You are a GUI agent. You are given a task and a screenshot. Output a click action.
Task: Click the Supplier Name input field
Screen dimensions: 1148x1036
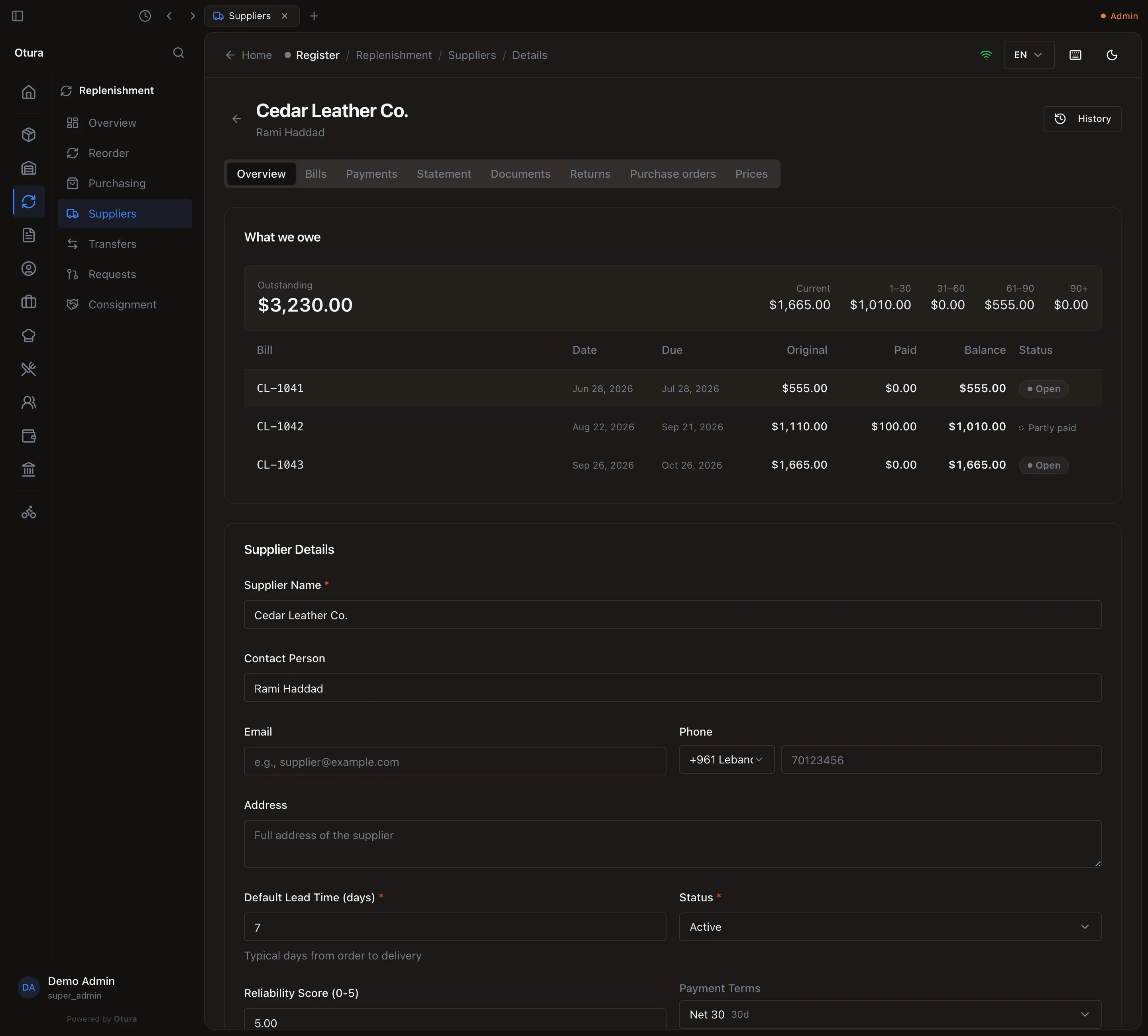pyautogui.click(x=672, y=615)
